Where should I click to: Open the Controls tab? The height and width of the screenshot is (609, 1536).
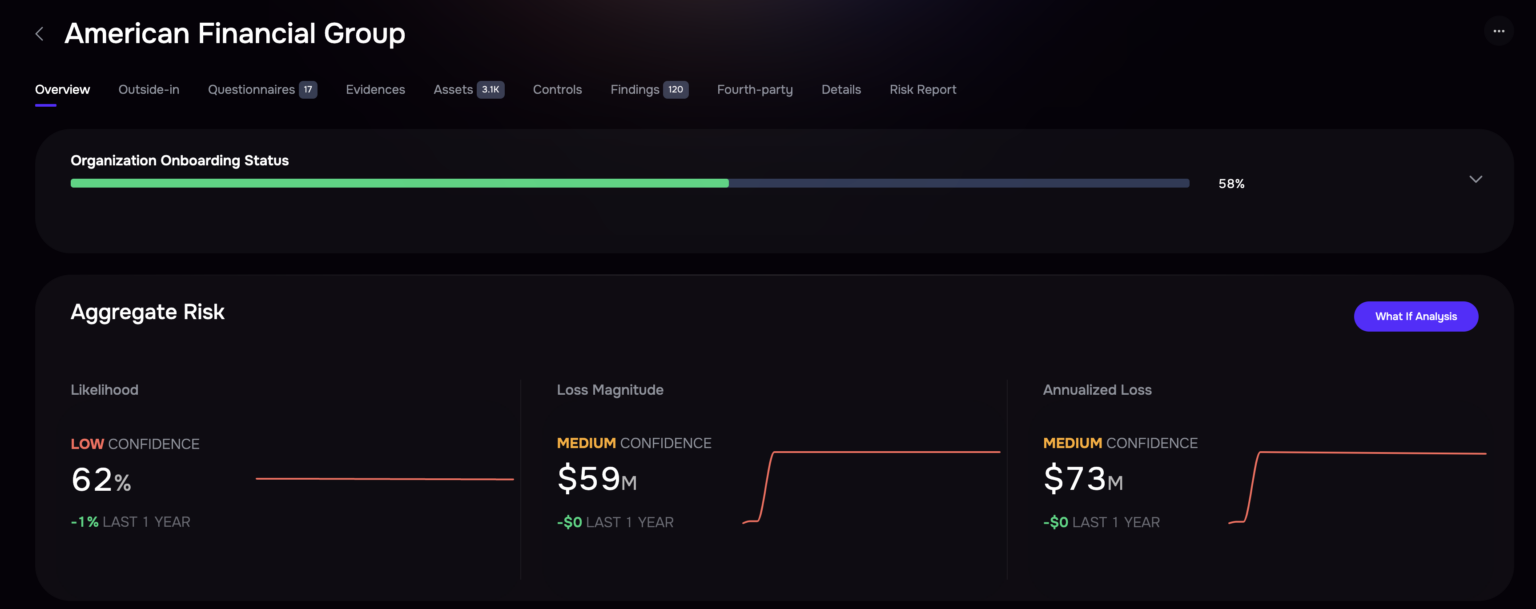tap(557, 90)
